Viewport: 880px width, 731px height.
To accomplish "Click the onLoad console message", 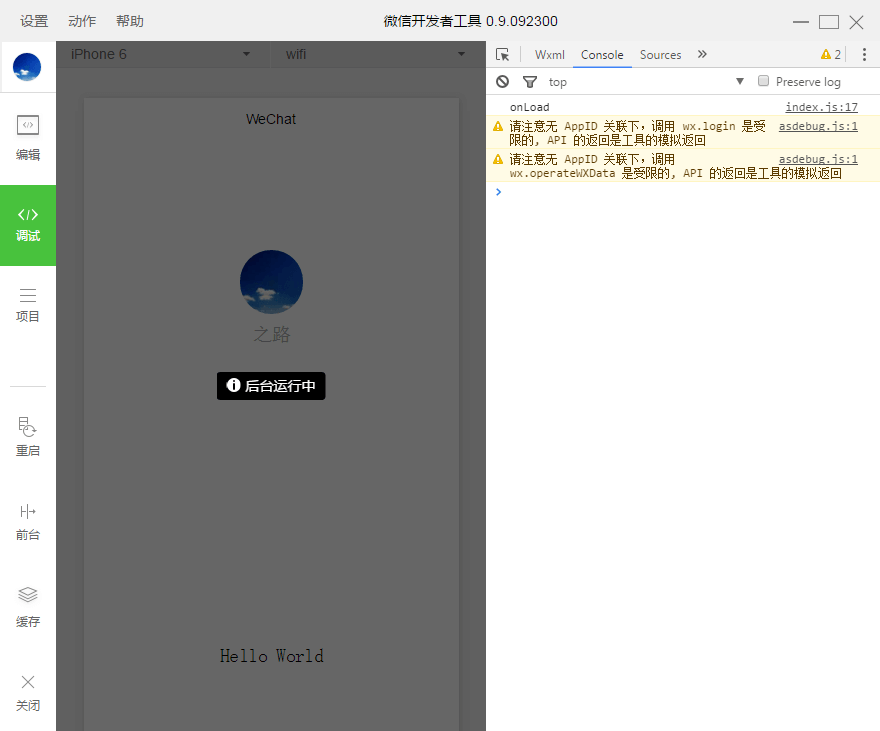I will coord(529,107).
